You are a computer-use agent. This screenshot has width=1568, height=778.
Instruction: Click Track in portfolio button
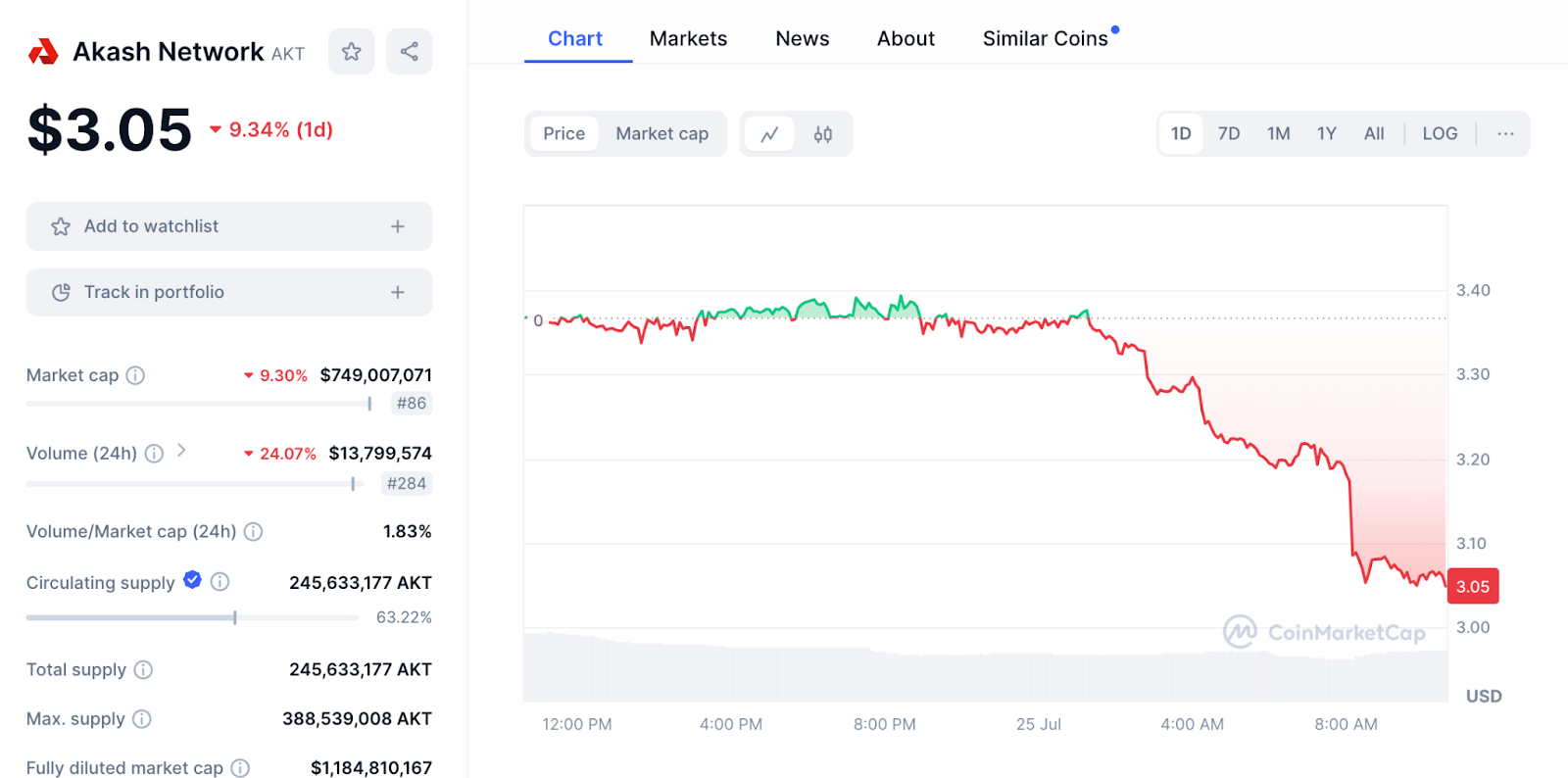(x=228, y=292)
